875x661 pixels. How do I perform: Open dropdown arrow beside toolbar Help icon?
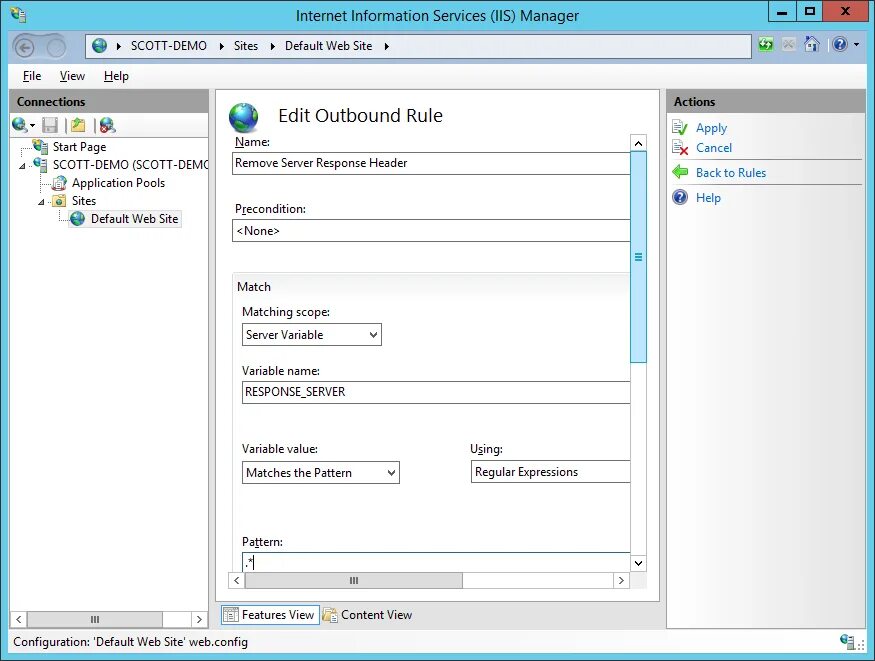pos(856,44)
